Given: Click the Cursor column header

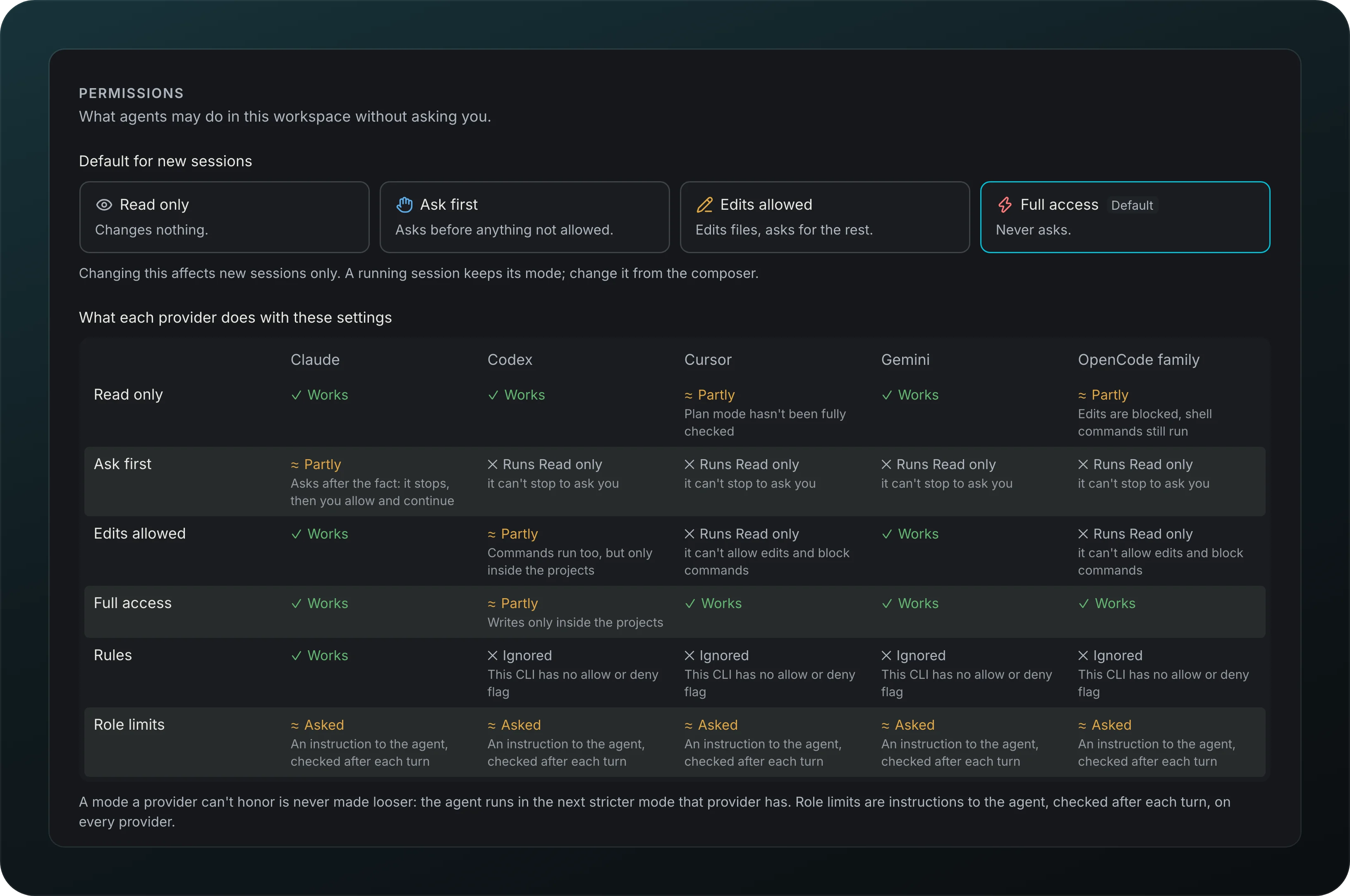Looking at the screenshot, I should pyautogui.click(x=708, y=359).
